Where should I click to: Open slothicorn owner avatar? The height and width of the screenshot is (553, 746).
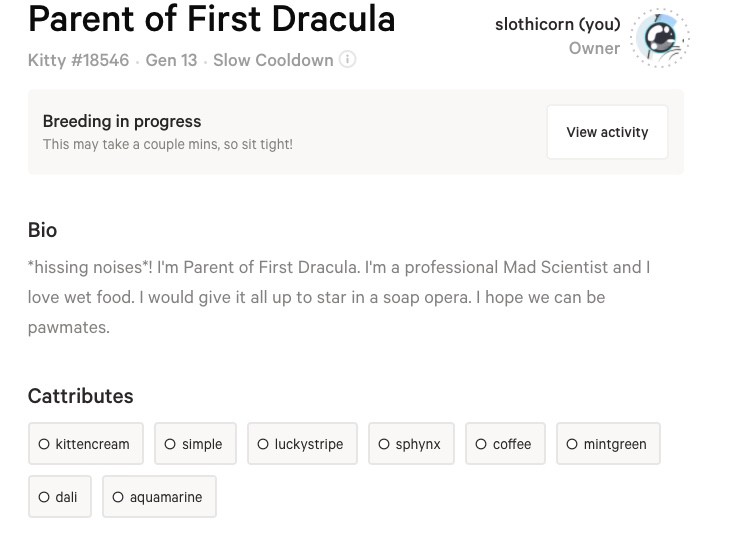660,38
